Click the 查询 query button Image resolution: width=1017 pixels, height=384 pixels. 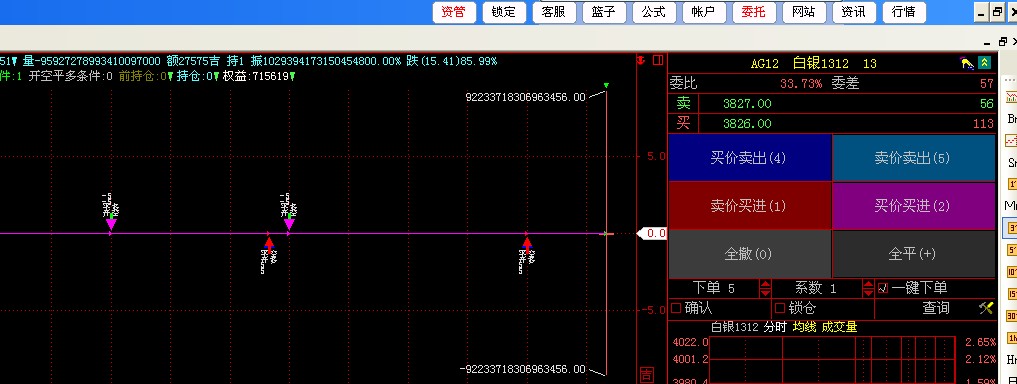936,308
